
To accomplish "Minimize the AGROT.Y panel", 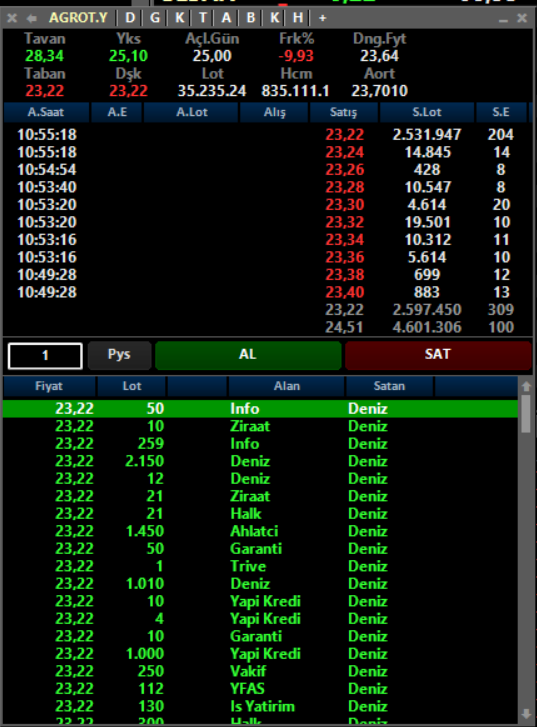I will (x=503, y=19).
